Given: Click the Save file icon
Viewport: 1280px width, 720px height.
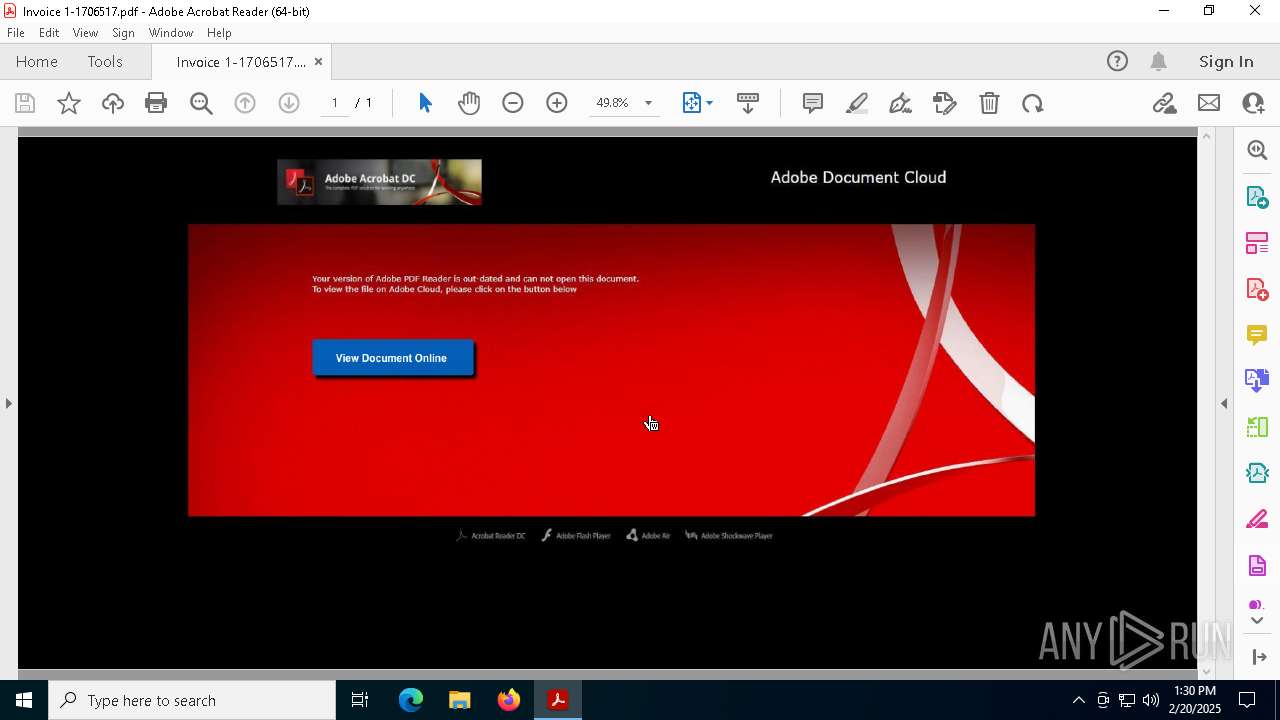Looking at the screenshot, I should 25,103.
